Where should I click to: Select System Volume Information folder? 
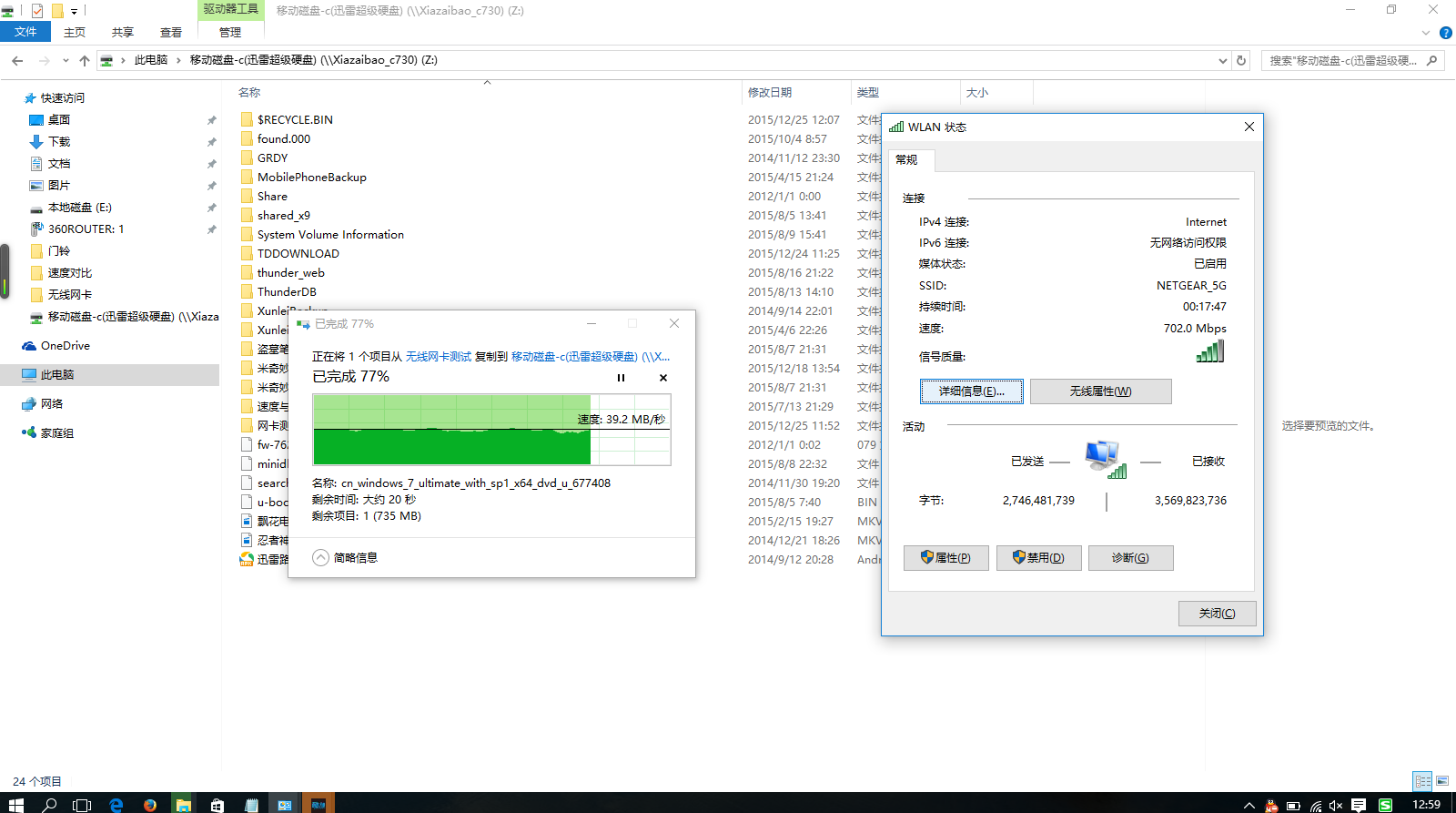click(330, 235)
